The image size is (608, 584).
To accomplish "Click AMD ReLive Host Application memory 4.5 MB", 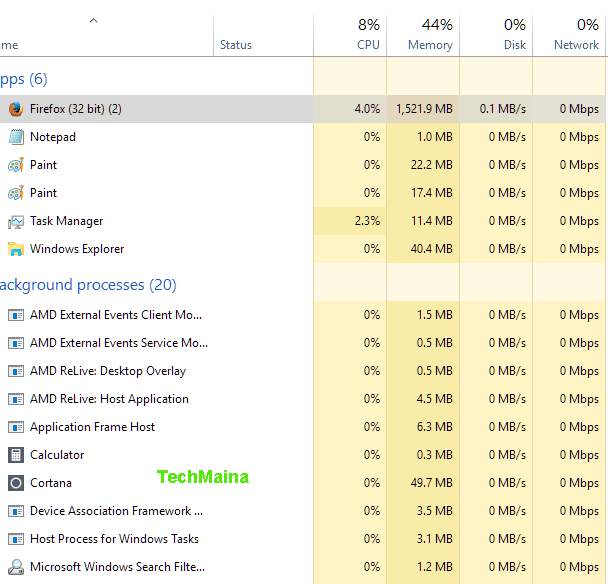I will (x=435, y=399).
